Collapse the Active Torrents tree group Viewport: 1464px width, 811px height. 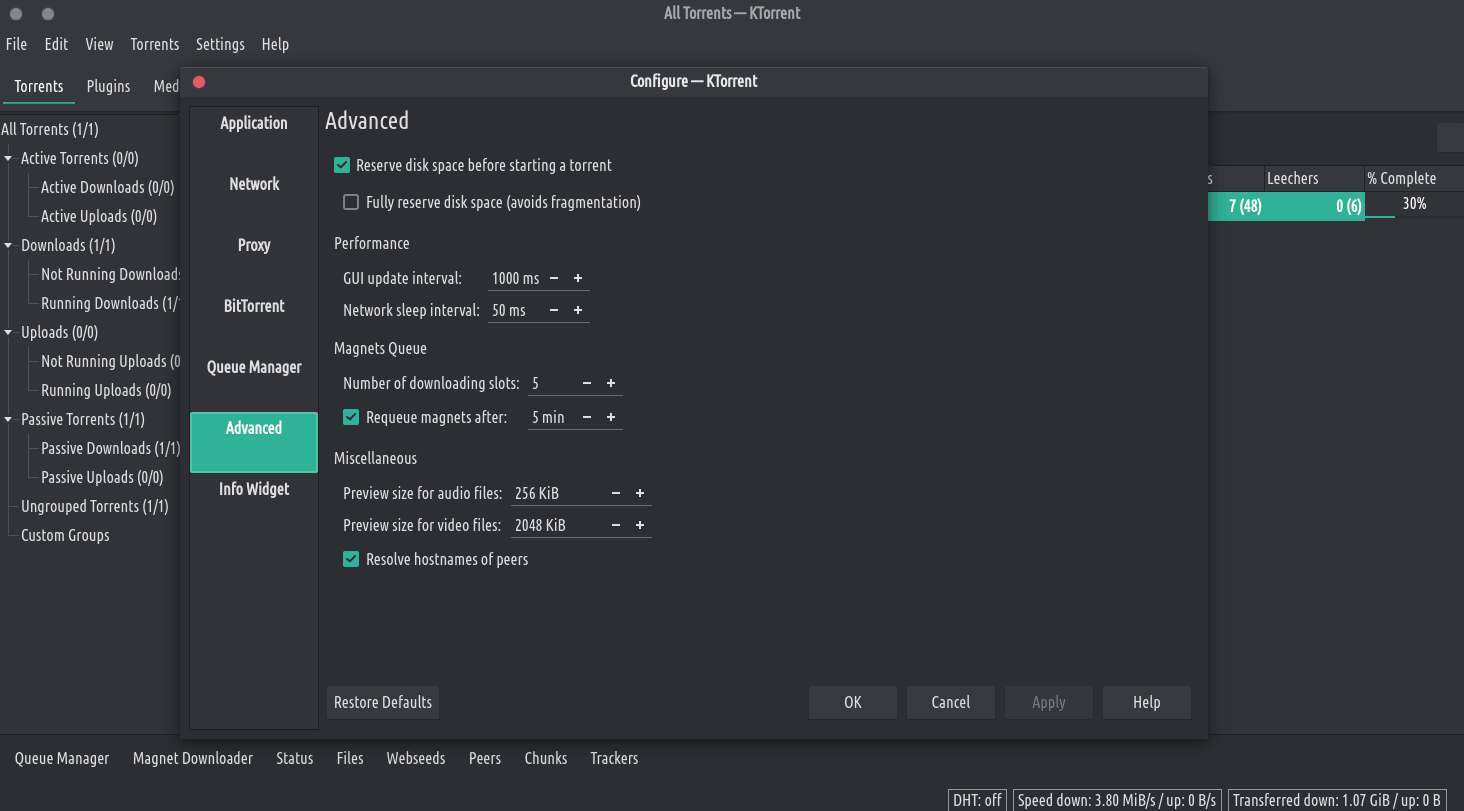click(x=9, y=159)
